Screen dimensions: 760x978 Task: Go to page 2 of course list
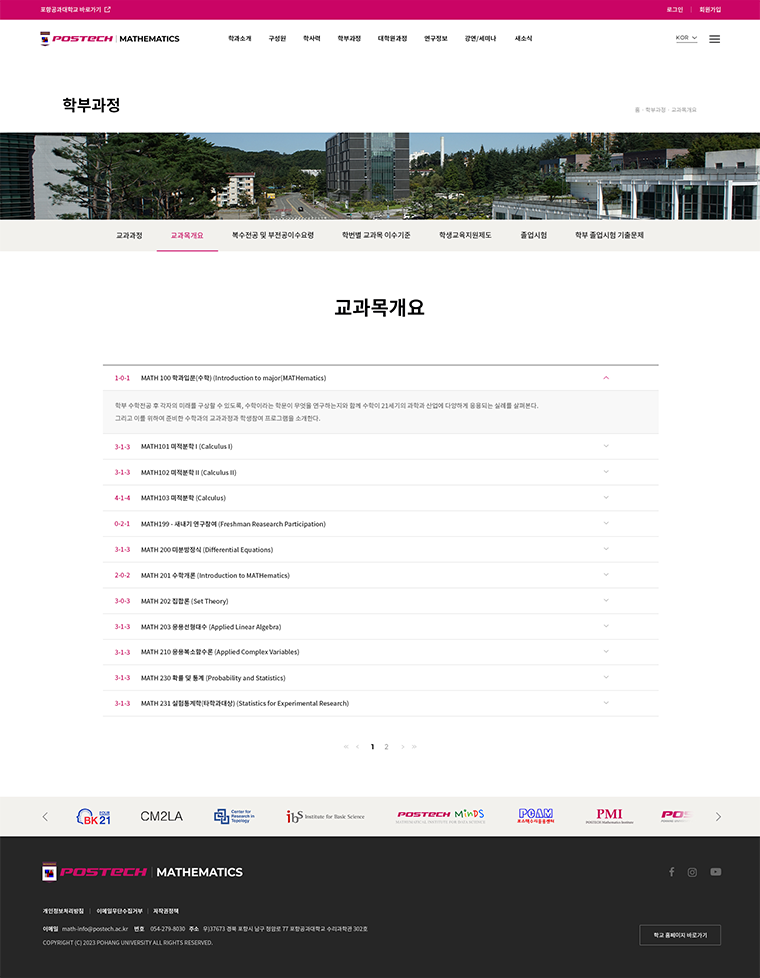point(386,747)
